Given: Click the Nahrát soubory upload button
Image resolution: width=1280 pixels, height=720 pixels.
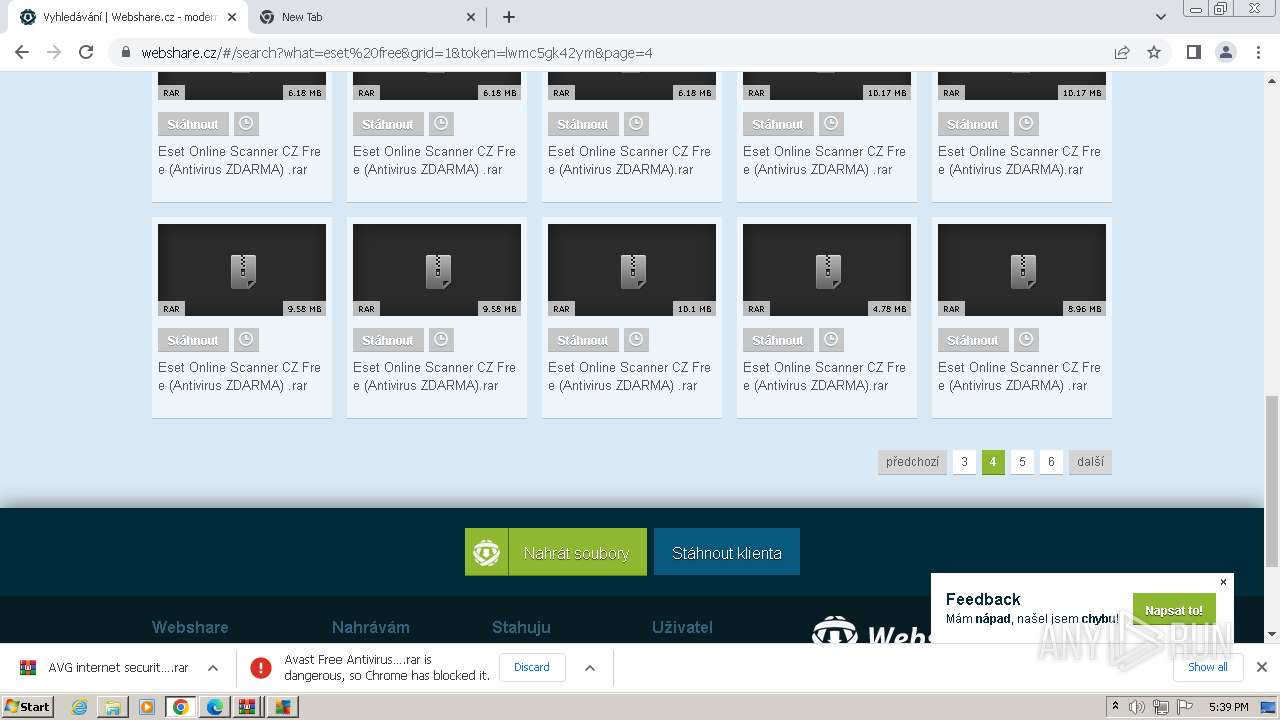Looking at the screenshot, I should tap(556, 552).
